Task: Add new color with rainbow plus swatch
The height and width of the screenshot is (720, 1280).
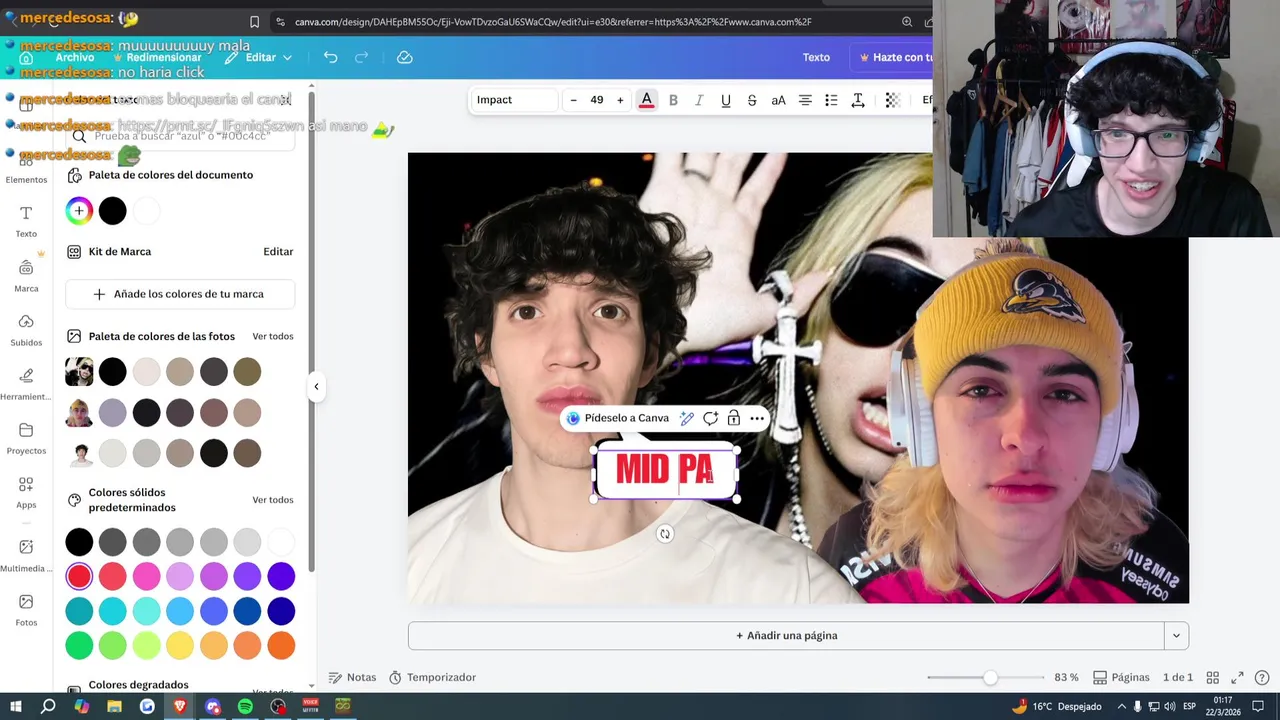Action: [79, 211]
